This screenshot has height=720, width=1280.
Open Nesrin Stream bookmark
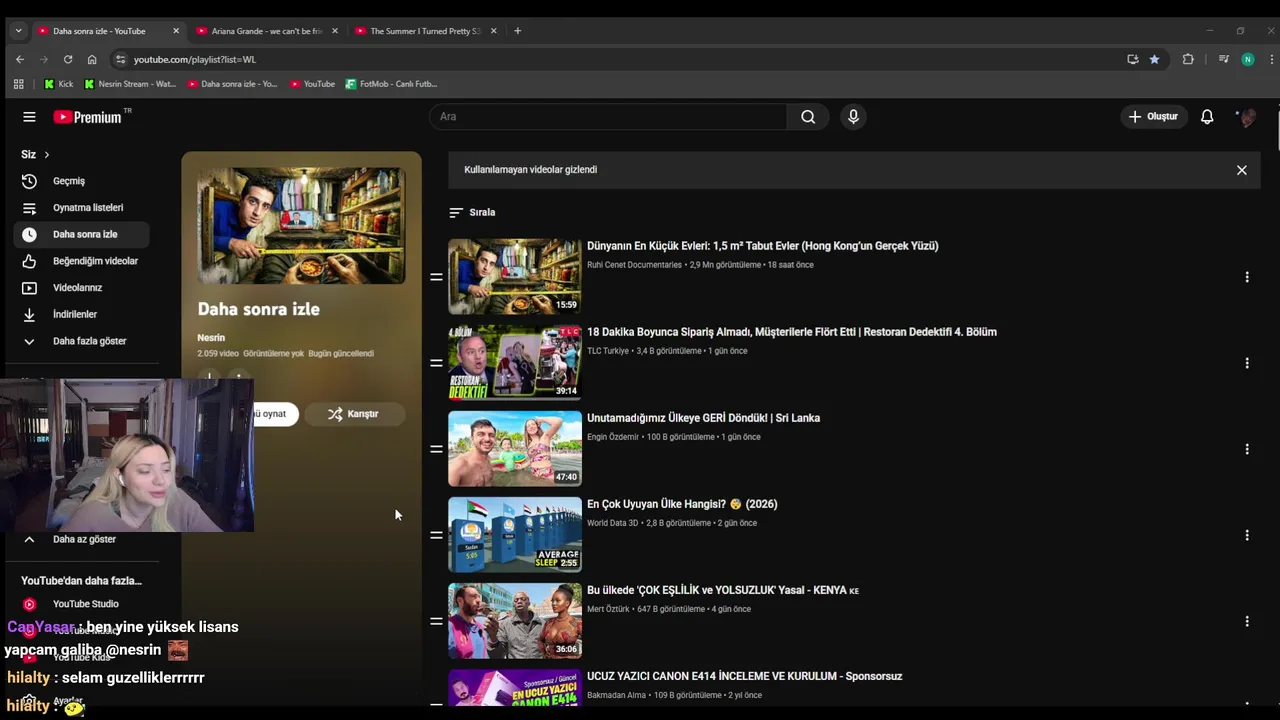(x=130, y=84)
